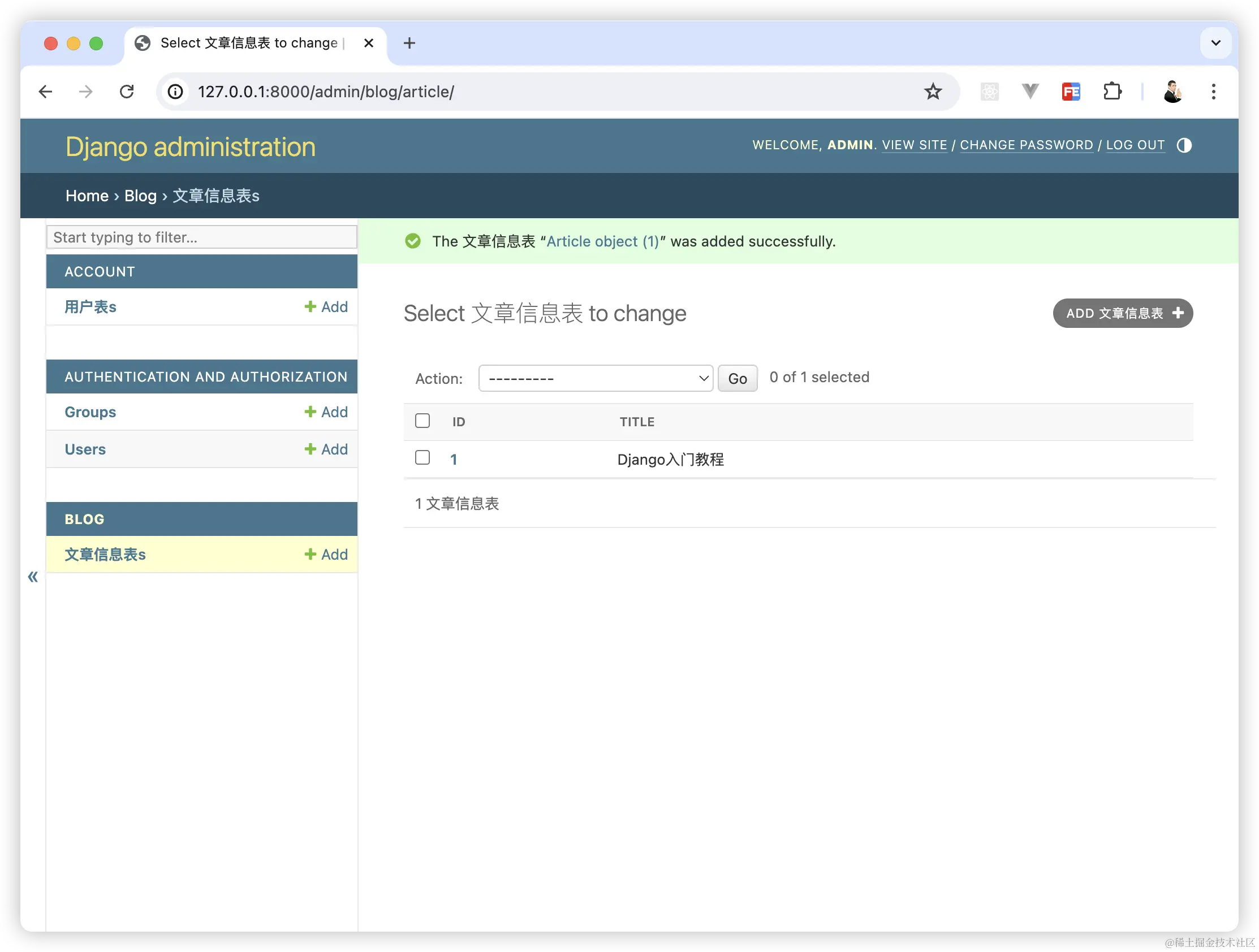This screenshot has width=1259, height=952.
Task: Check the select-all checkbox in the table header
Action: pos(422,421)
